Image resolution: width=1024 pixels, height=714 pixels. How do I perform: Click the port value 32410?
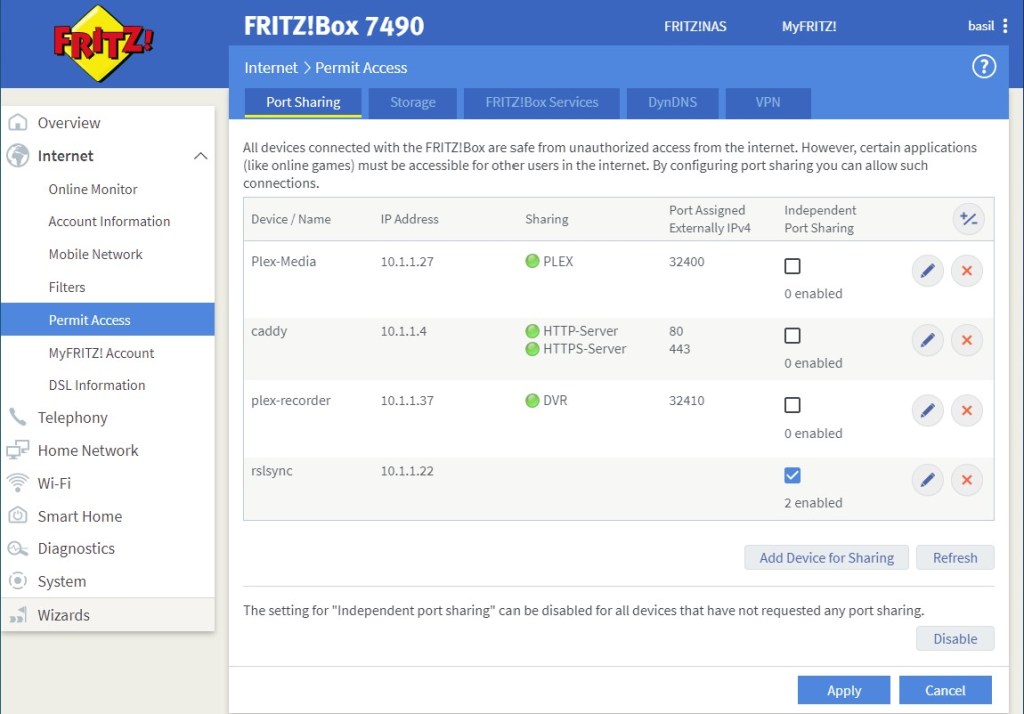click(686, 400)
